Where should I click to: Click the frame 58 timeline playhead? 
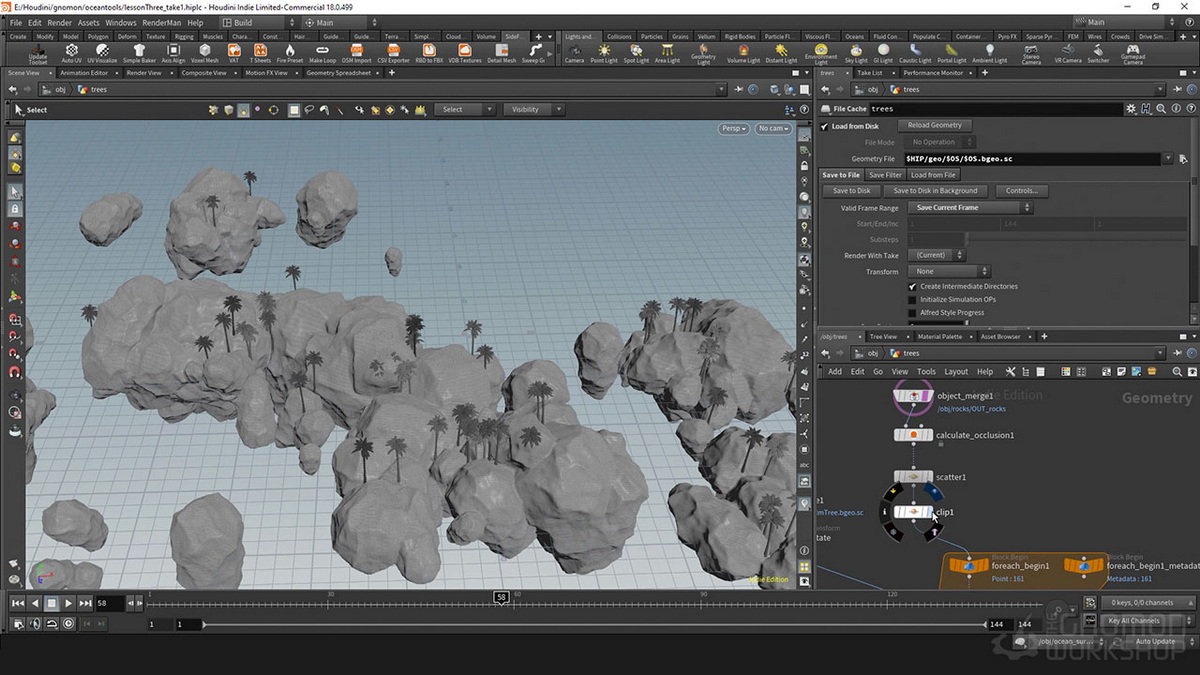click(502, 597)
